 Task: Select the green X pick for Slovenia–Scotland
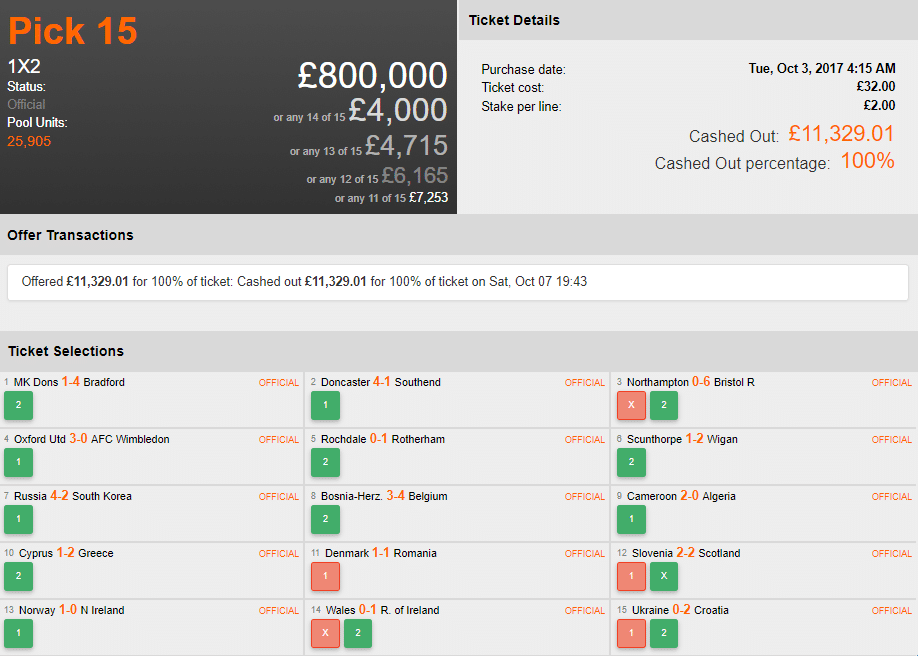tap(664, 576)
